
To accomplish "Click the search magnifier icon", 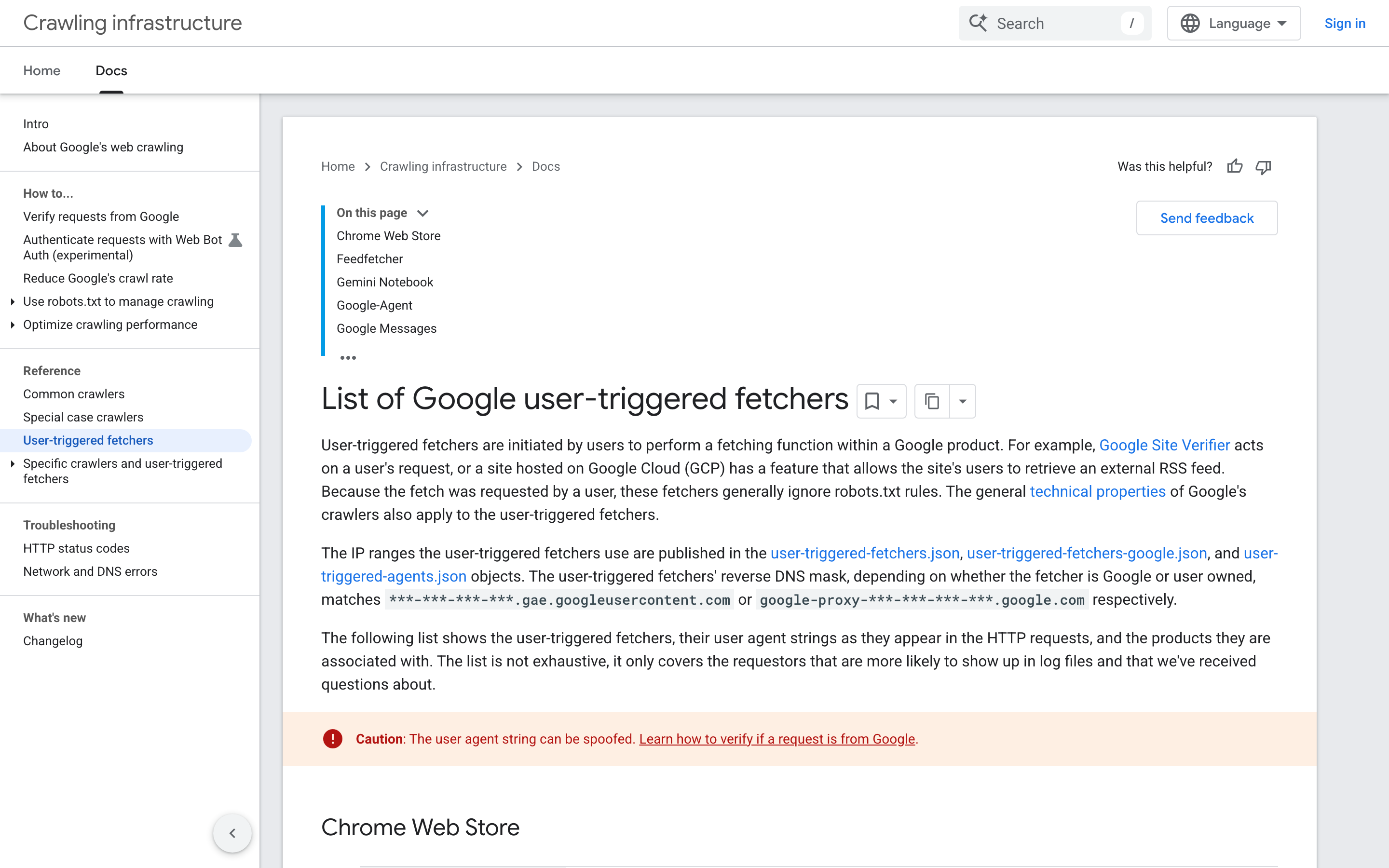I will (978, 23).
